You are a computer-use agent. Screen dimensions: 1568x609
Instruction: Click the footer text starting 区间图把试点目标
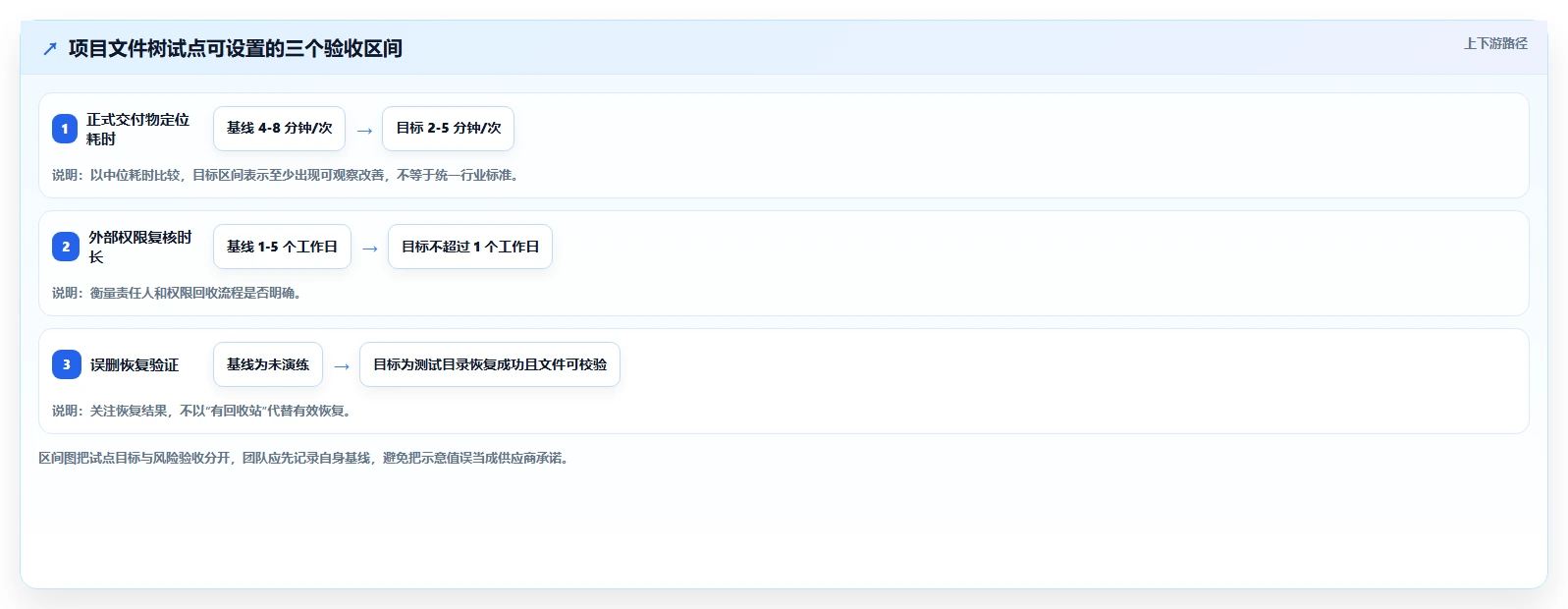point(306,458)
